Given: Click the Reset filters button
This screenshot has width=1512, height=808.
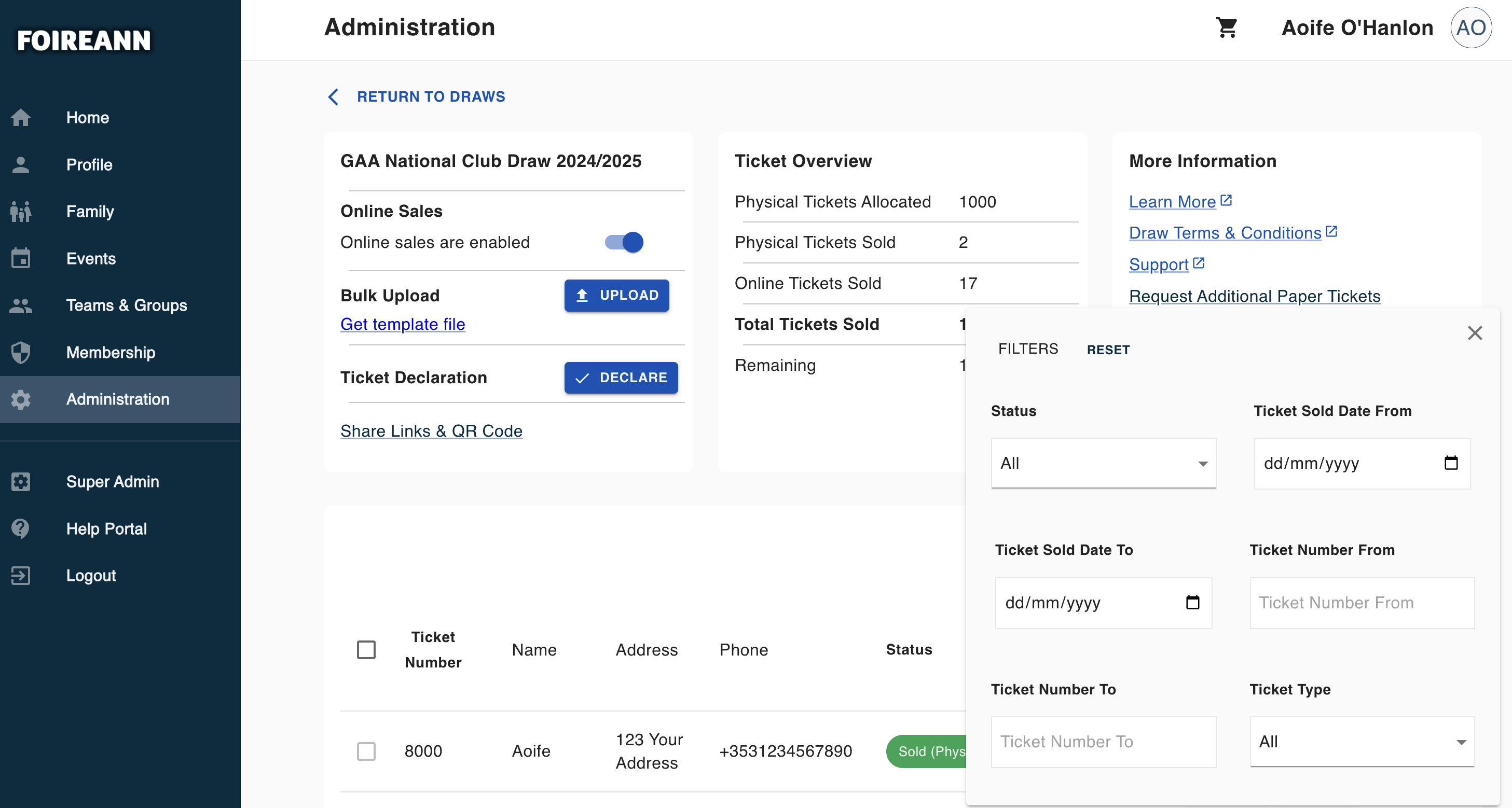Looking at the screenshot, I should click(x=1108, y=350).
